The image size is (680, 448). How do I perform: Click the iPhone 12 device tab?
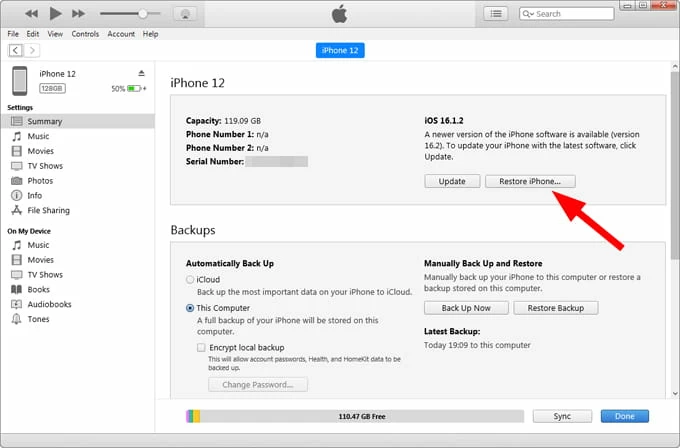[340, 50]
